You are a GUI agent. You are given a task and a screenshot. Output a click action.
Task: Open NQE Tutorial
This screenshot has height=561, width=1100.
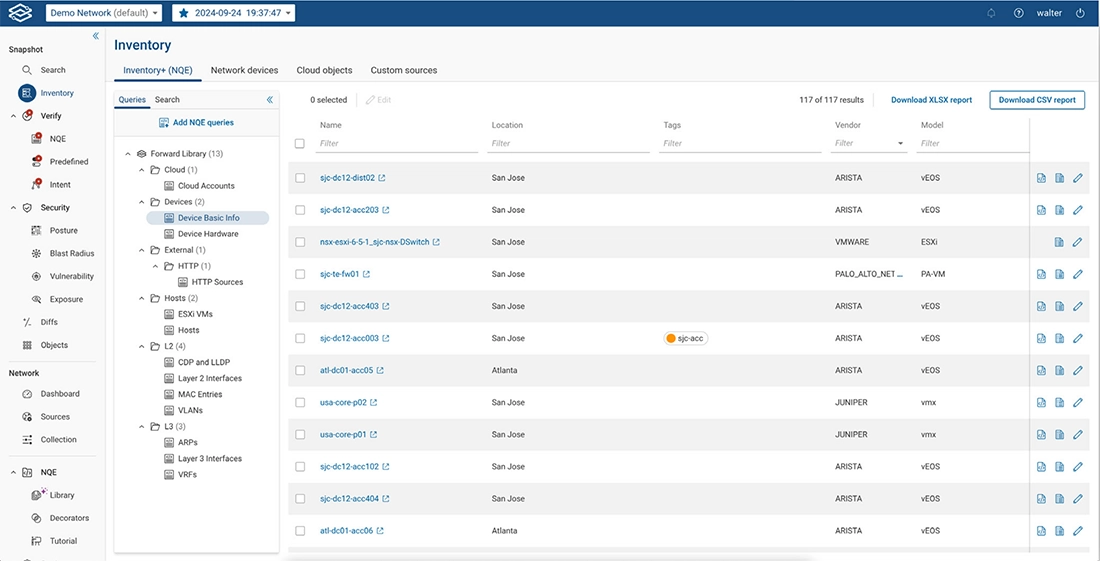coord(63,541)
